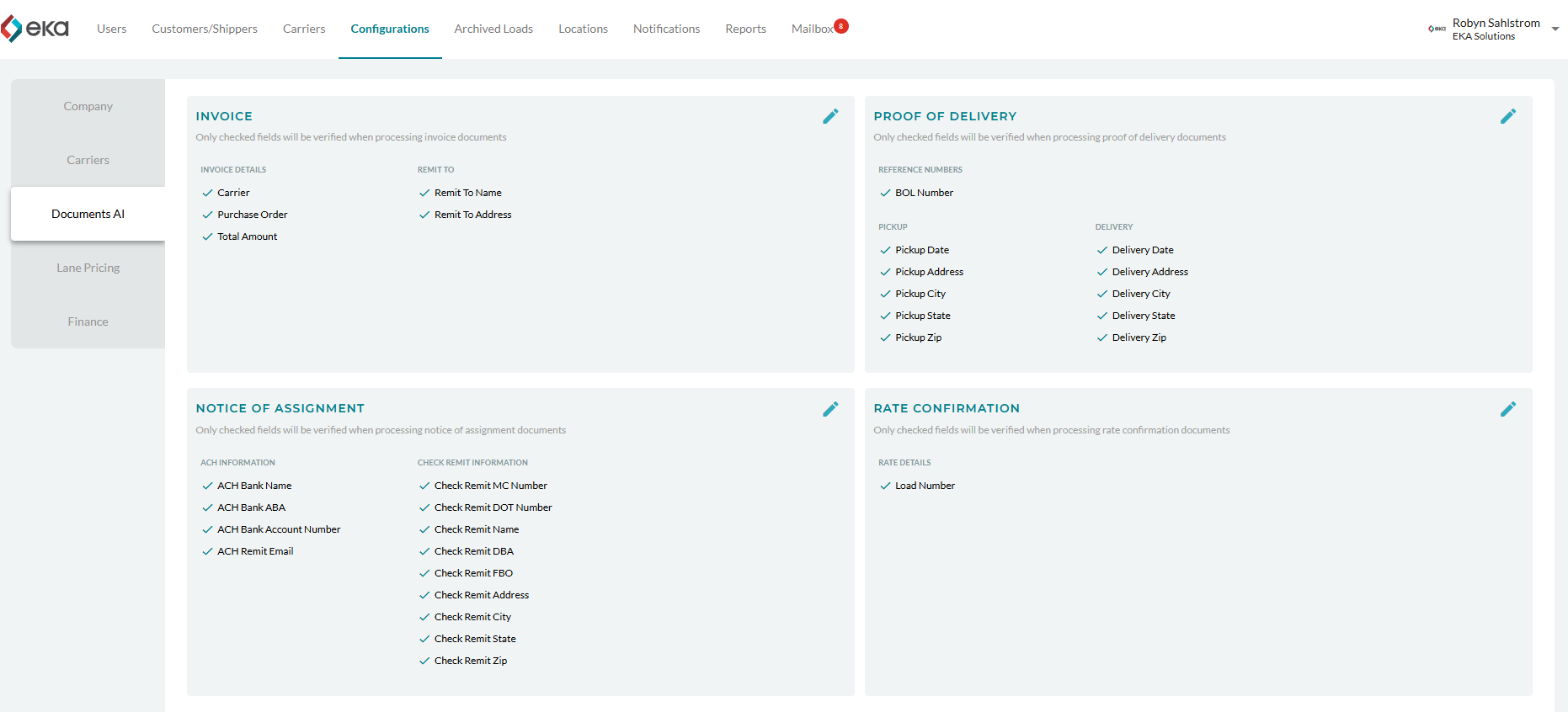The width and height of the screenshot is (1568, 712).
Task: Click Check Remit State field
Action: click(x=467, y=639)
